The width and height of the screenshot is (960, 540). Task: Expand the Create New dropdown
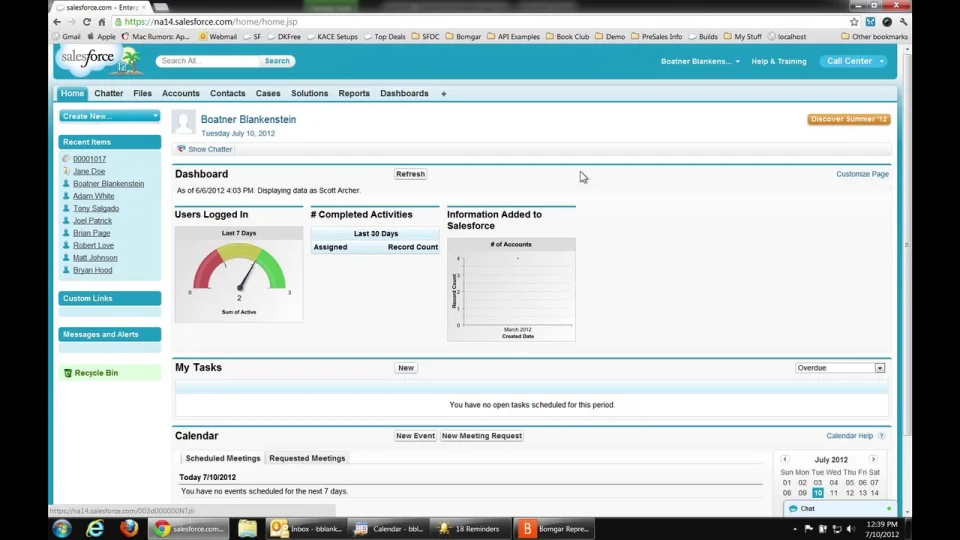110,116
